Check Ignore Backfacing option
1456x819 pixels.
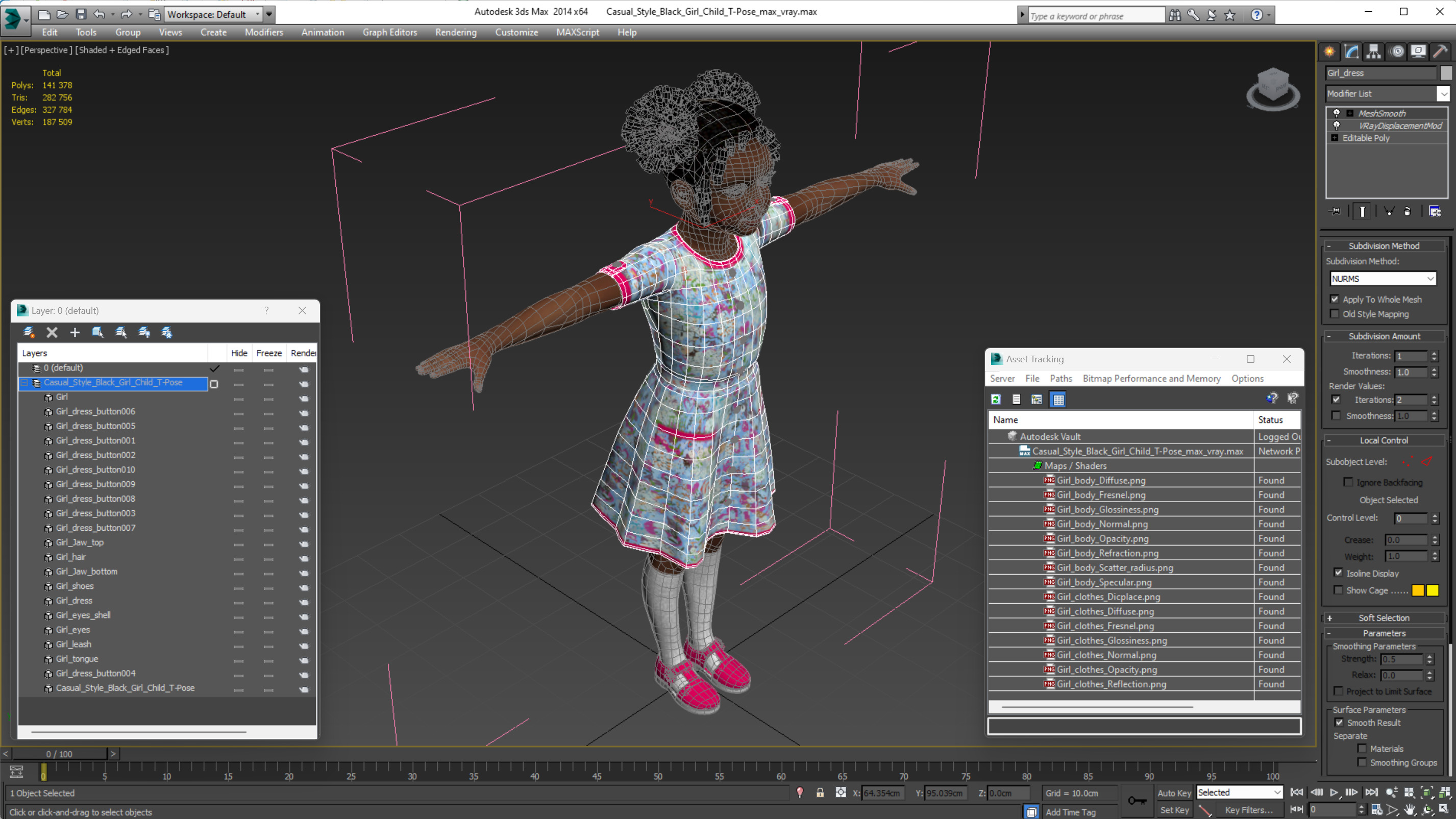pyautogui.click(x=1348, y=482)
